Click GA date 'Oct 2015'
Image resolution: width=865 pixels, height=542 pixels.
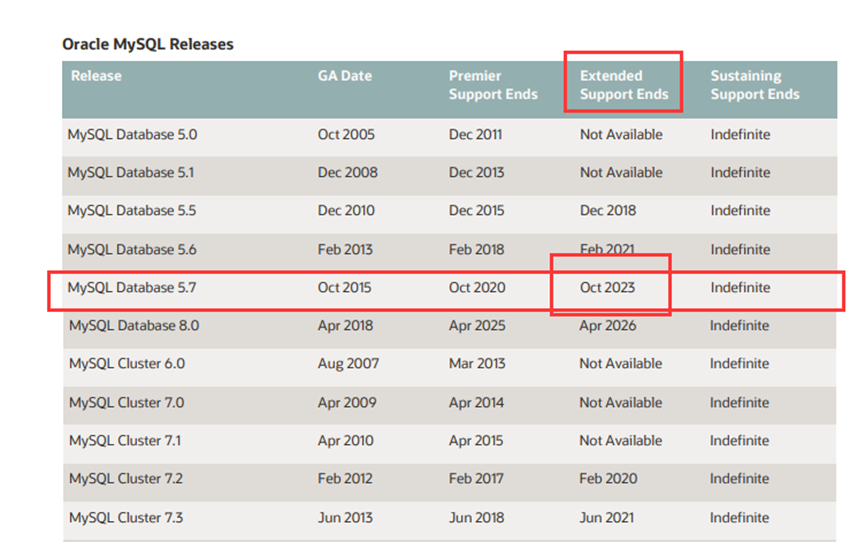click(x=344, y=288)
